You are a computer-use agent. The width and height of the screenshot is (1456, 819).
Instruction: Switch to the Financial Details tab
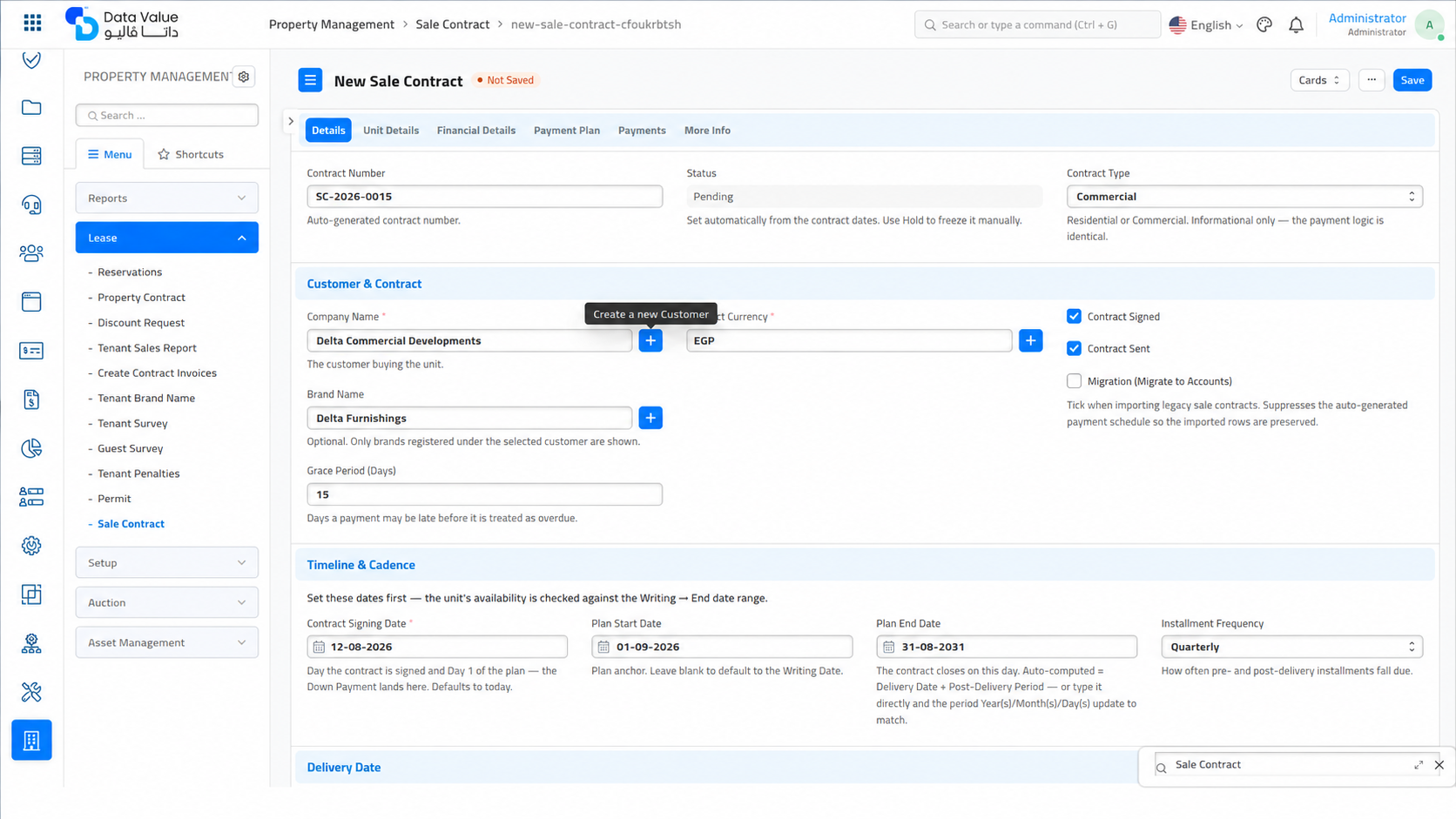476,131
